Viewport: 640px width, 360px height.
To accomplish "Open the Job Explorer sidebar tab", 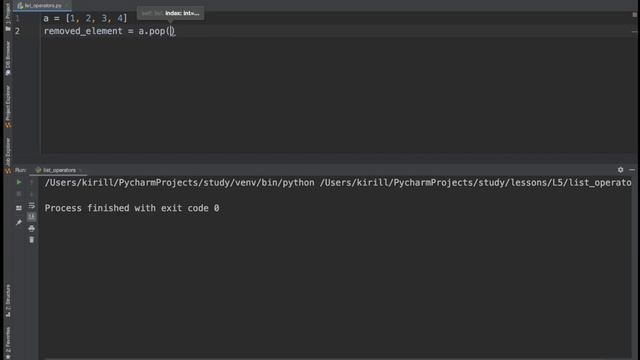I will [x=8, y=155].
